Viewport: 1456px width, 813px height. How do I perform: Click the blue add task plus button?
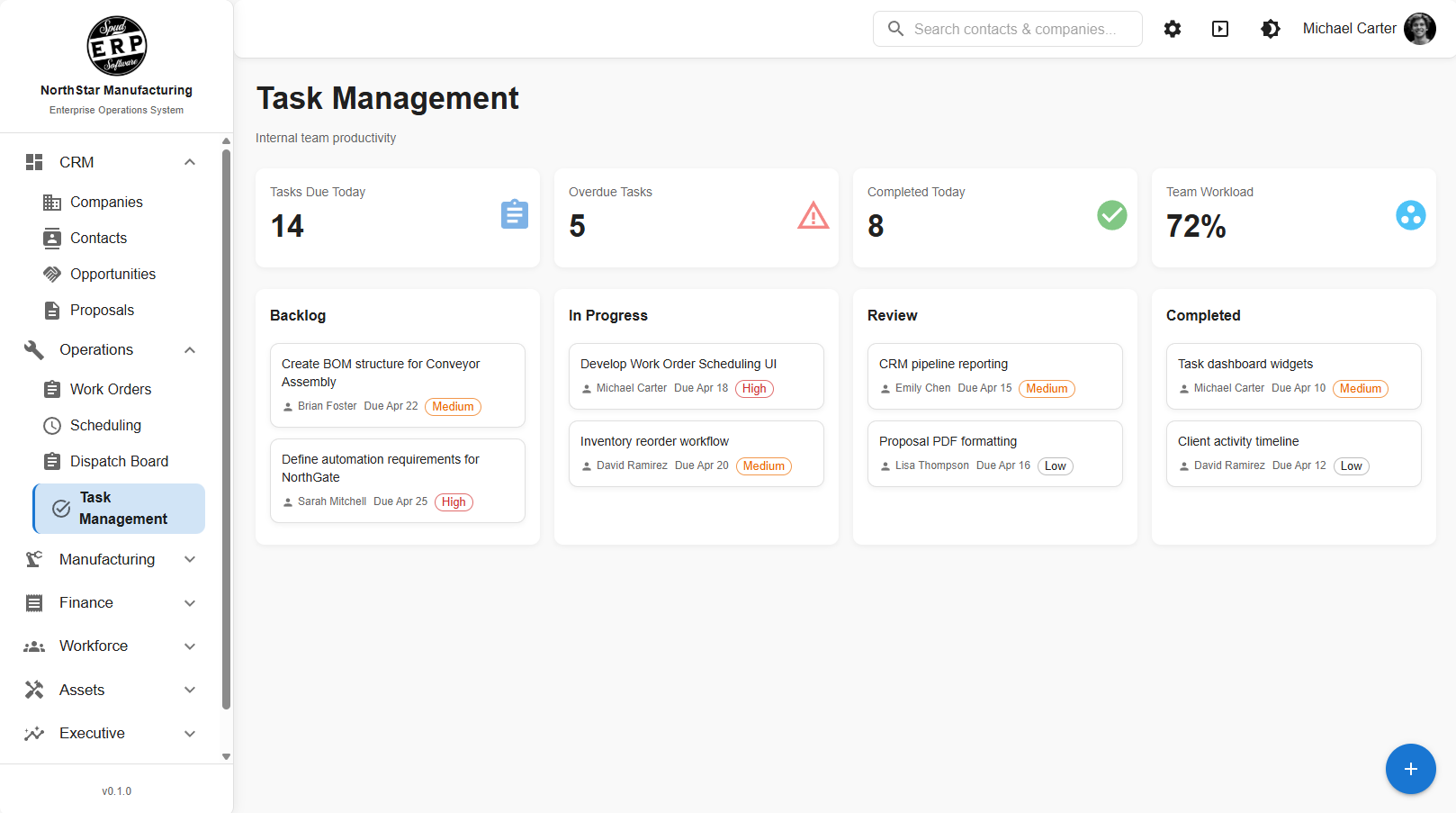point(1411,769)
